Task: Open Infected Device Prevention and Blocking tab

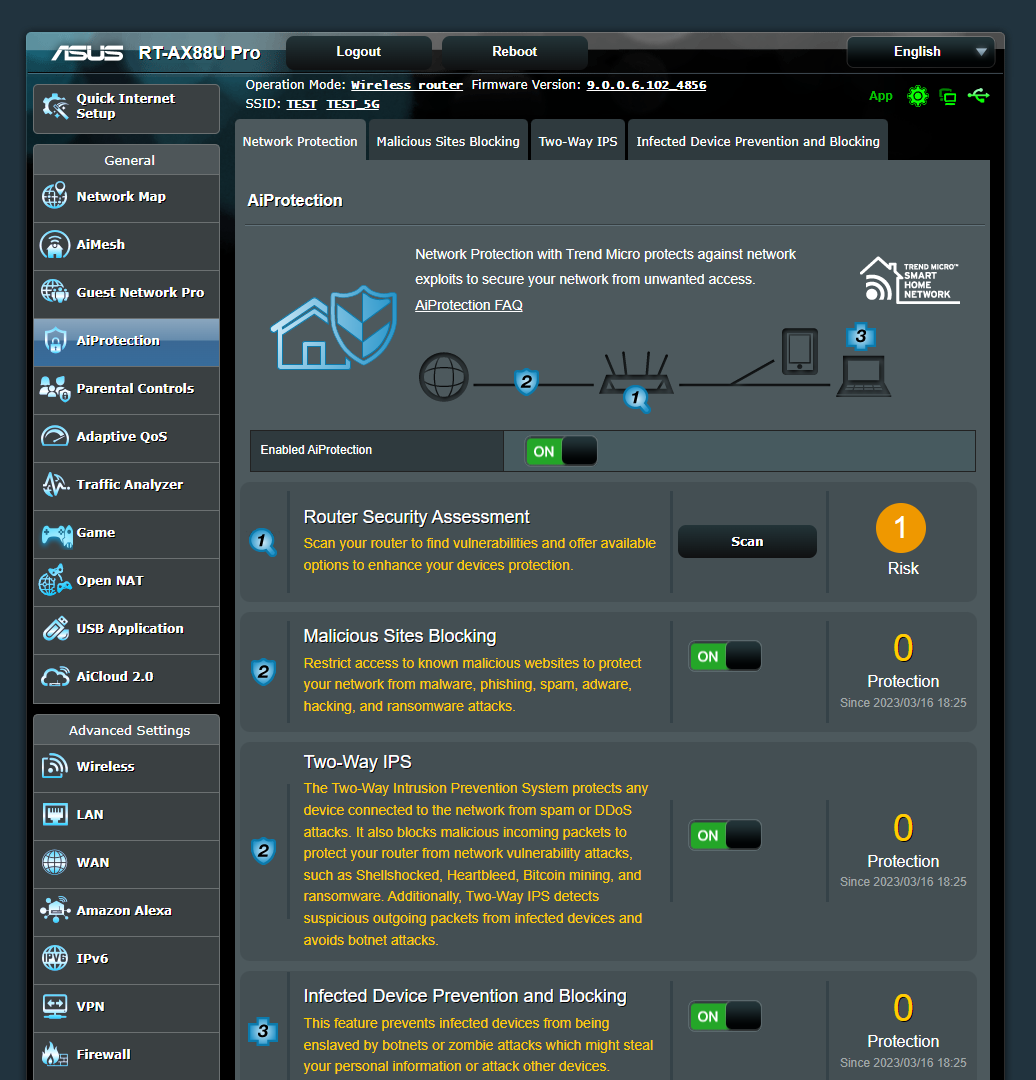Action: [x=758, y=141]
